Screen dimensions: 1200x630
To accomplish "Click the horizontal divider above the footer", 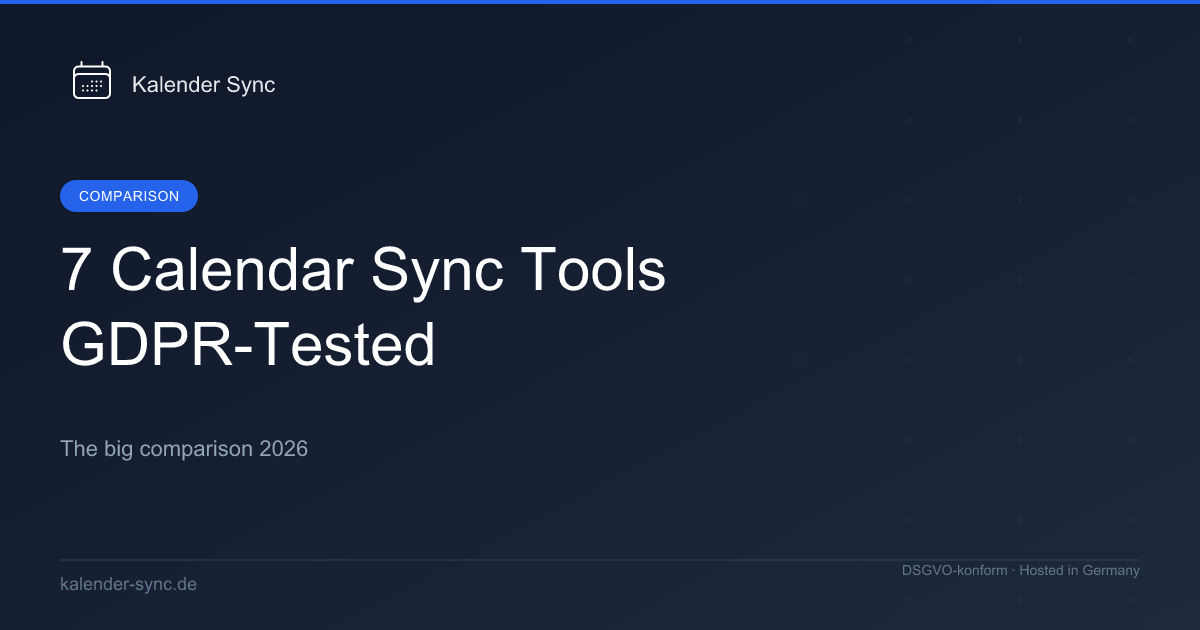I will [600, 560].
